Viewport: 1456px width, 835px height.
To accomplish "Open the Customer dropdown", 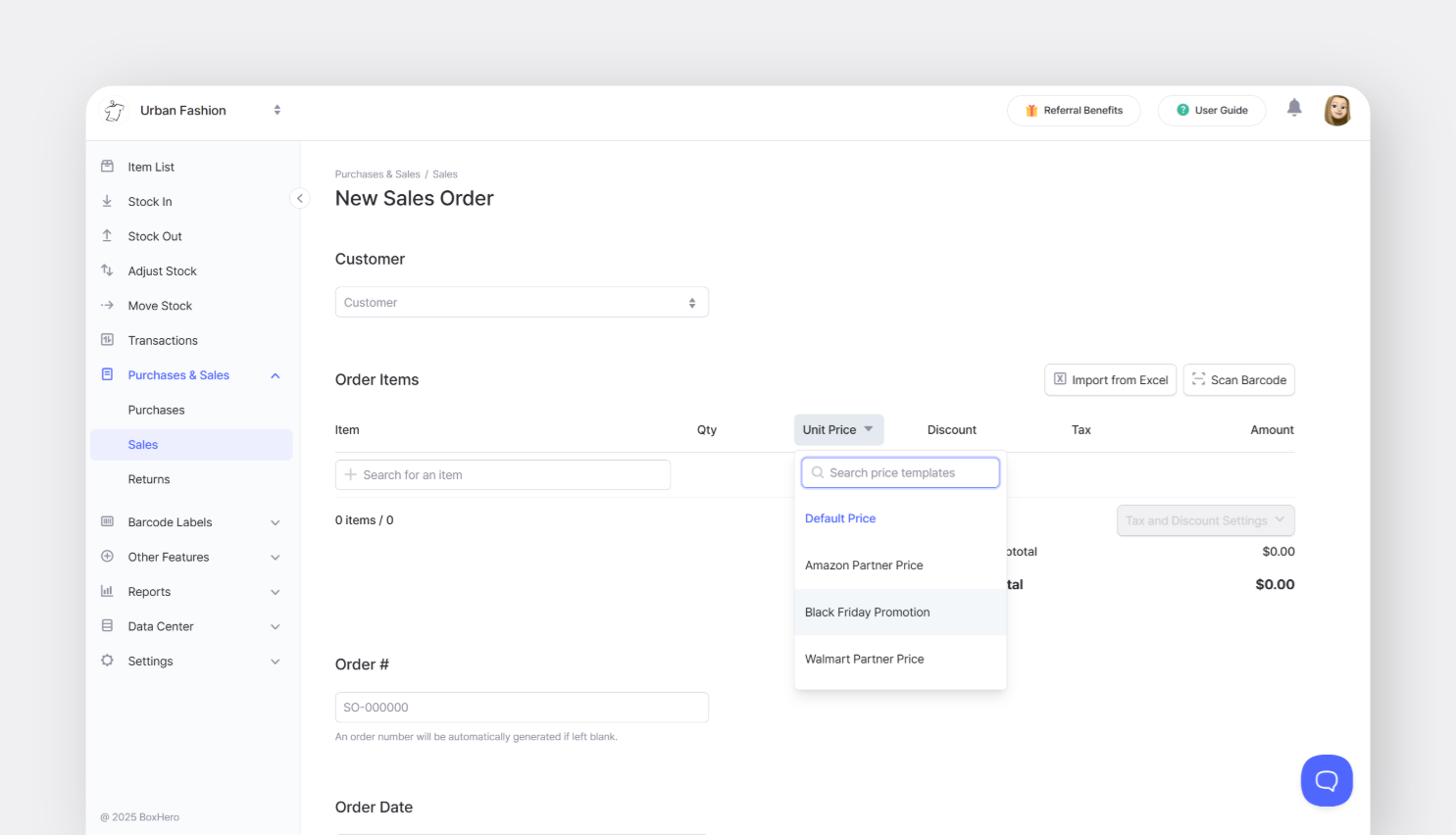I will tap(522, 302).
